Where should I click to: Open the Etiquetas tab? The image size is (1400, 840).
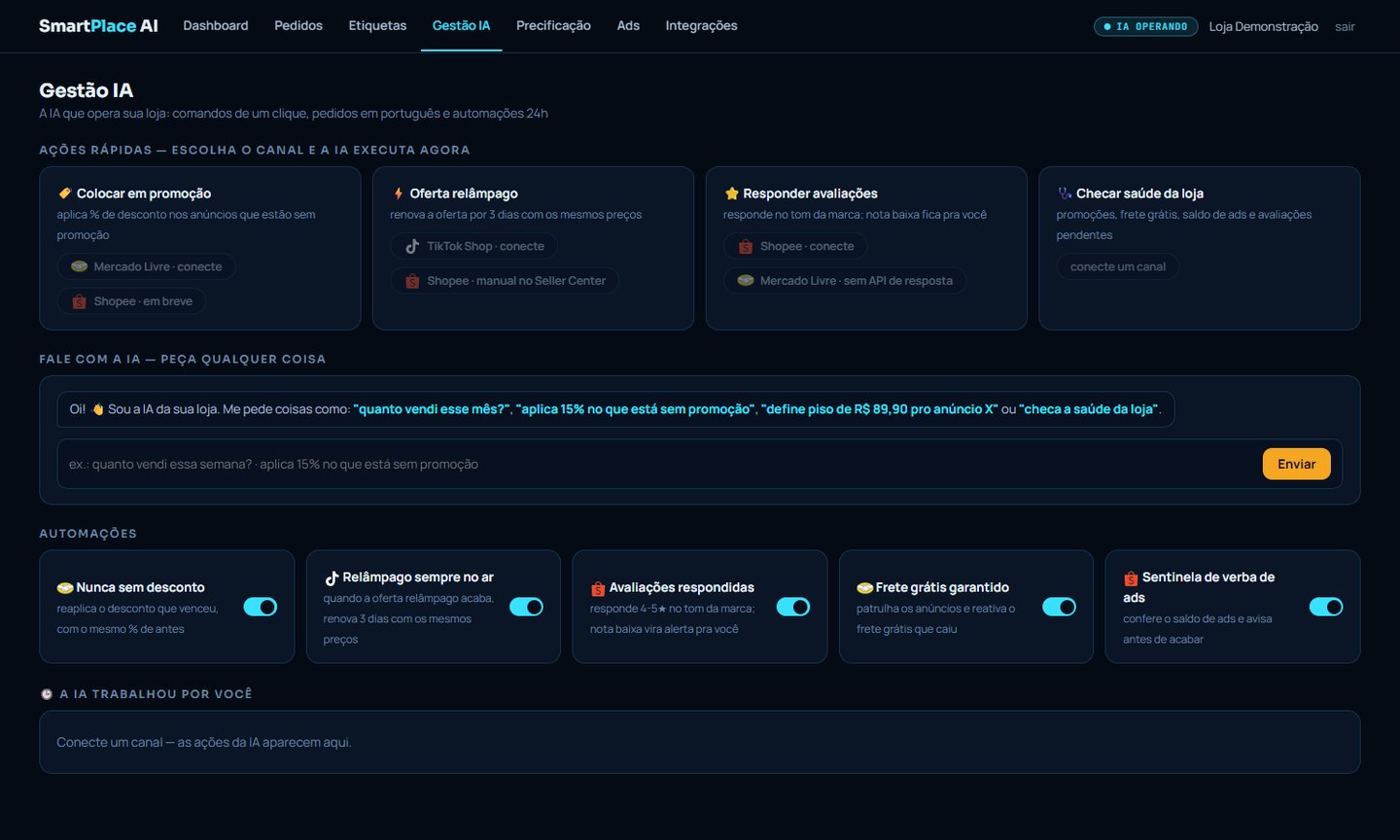point(377,25)
